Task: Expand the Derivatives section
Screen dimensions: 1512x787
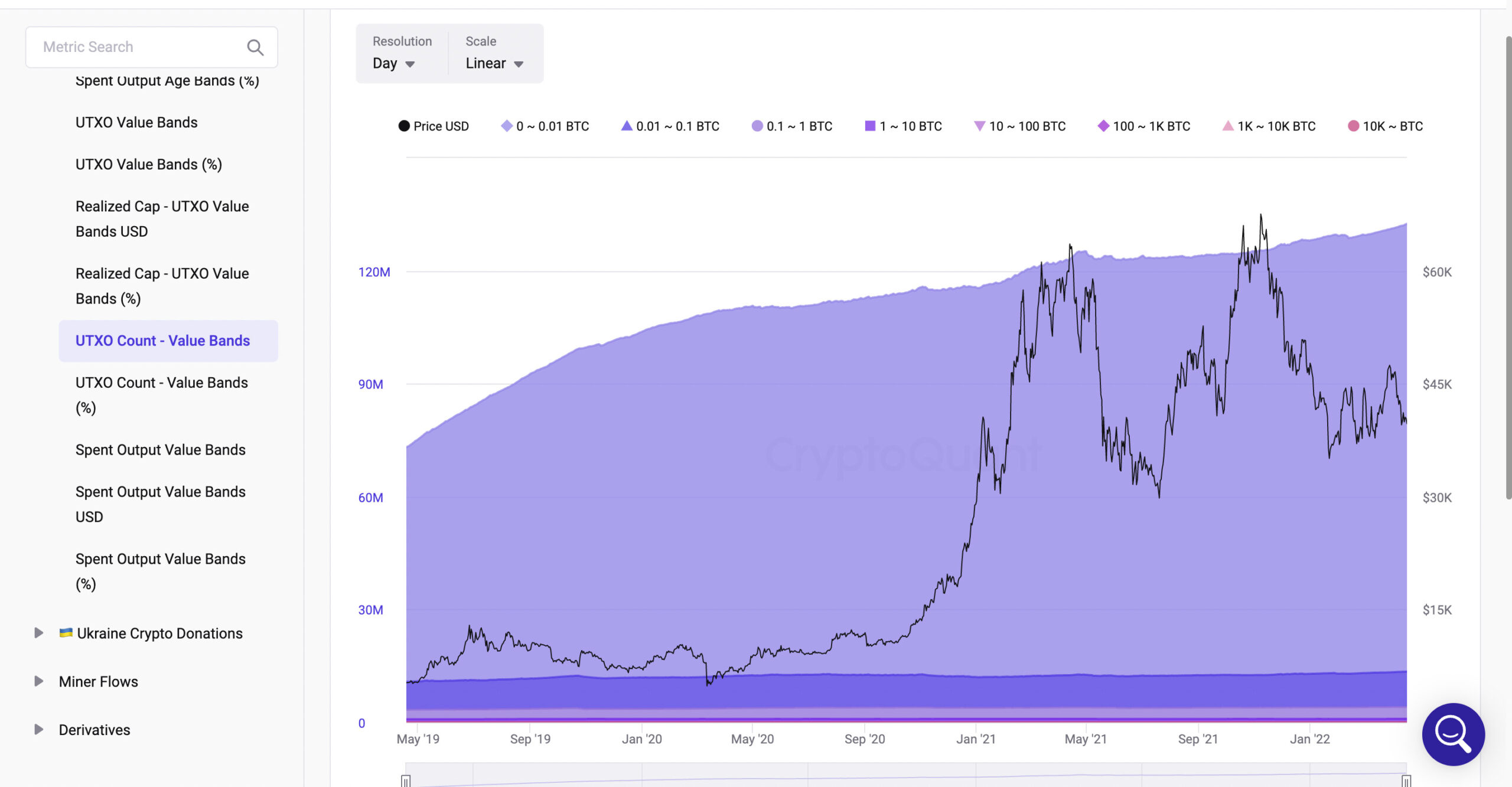Action: click(38, 730)
